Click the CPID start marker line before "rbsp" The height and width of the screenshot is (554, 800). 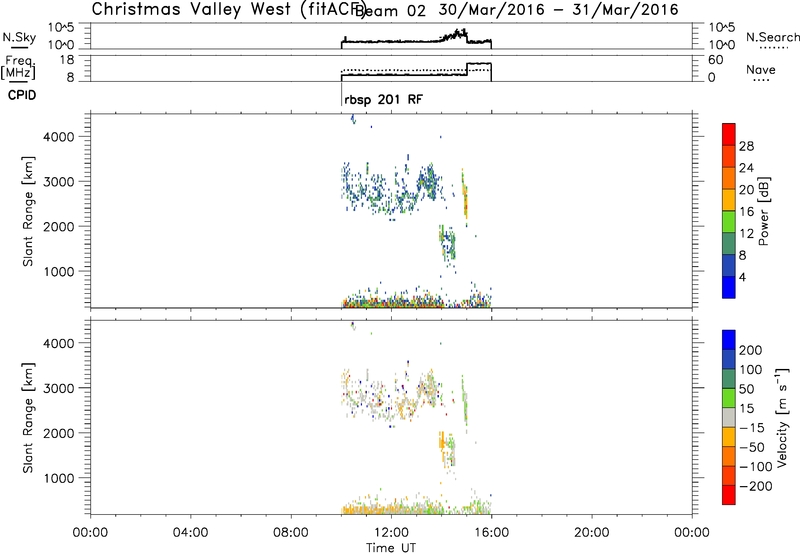[x=341, y=95]
